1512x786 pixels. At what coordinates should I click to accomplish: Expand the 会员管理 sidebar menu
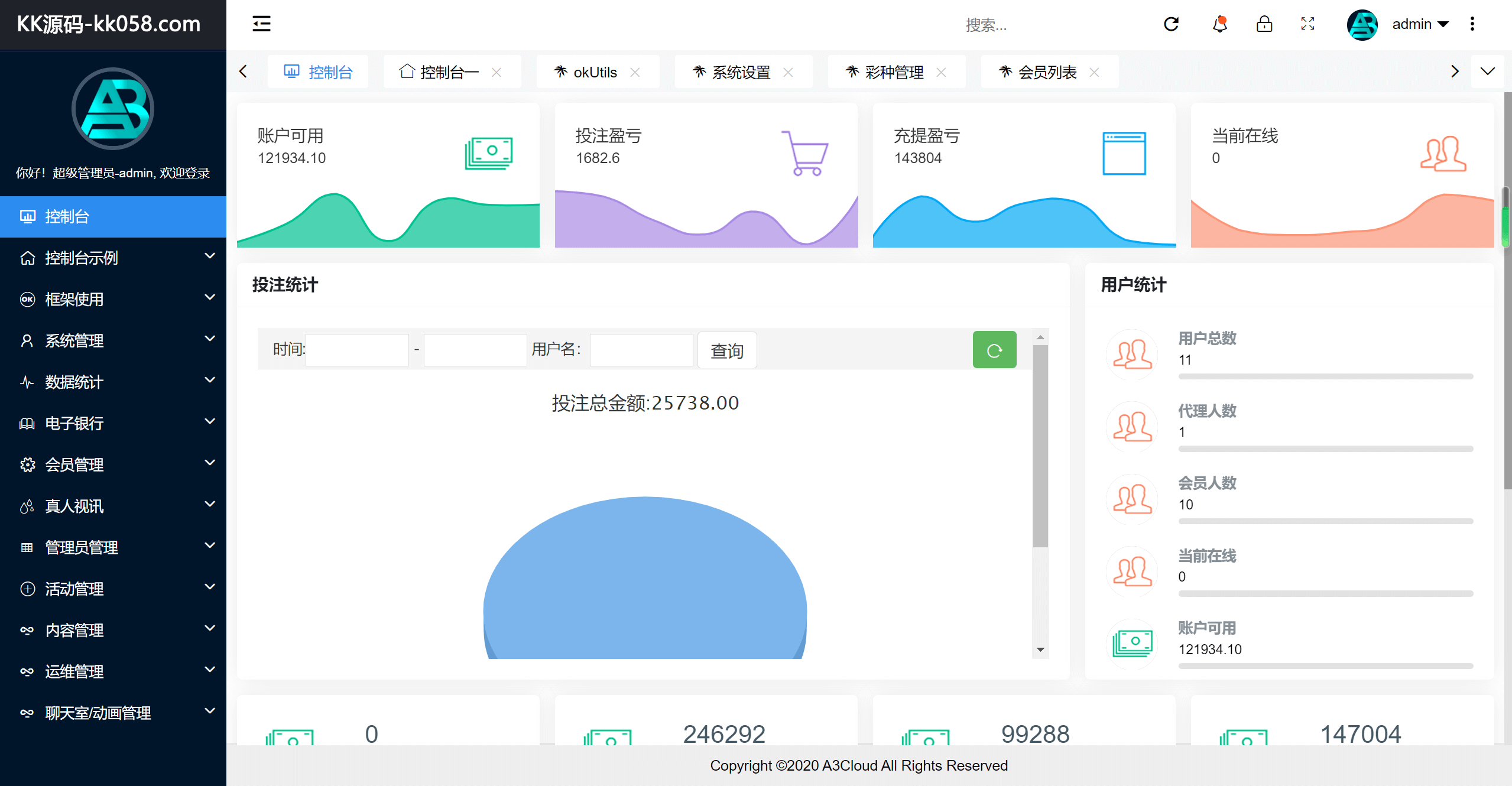coord(113,465)
